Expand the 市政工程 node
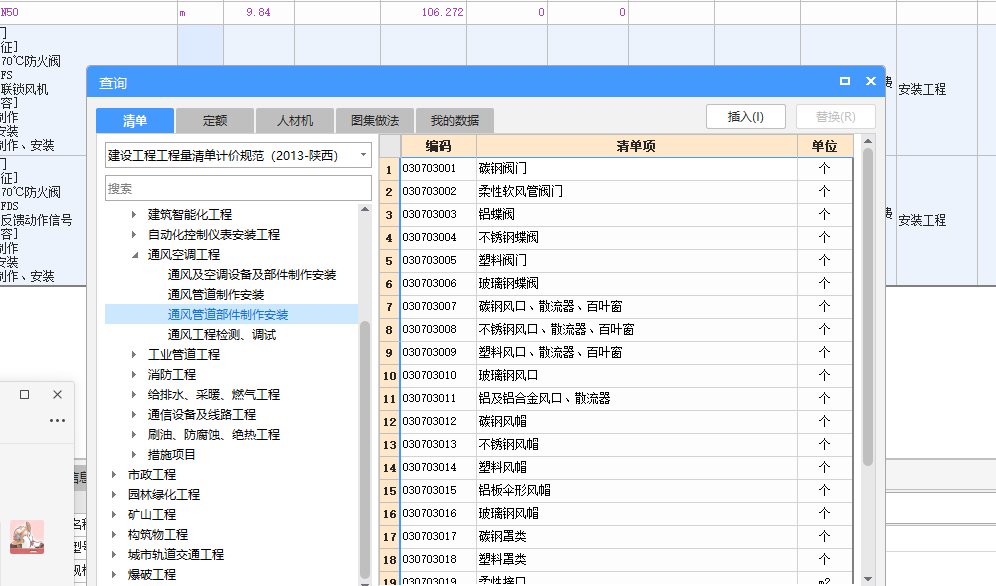Screen dimensions: 996x586 coord(114,474)
